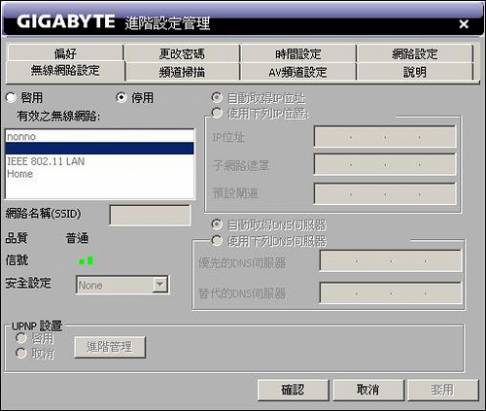The image size is (486, 411).
Task: Confirm settings with the 確認 button
Action: click(x=293, y=389)
